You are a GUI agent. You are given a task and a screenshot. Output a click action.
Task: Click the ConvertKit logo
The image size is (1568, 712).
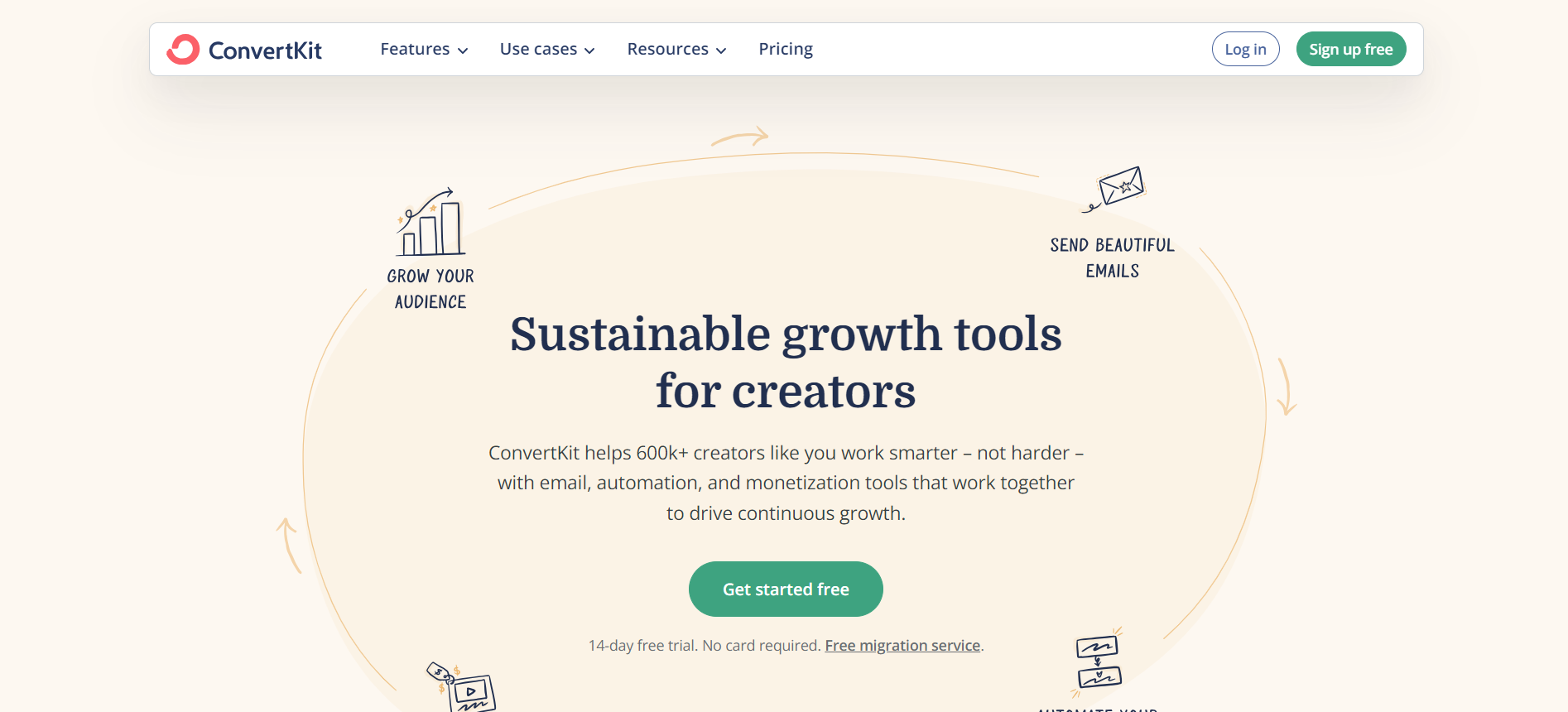coord(244,49)
